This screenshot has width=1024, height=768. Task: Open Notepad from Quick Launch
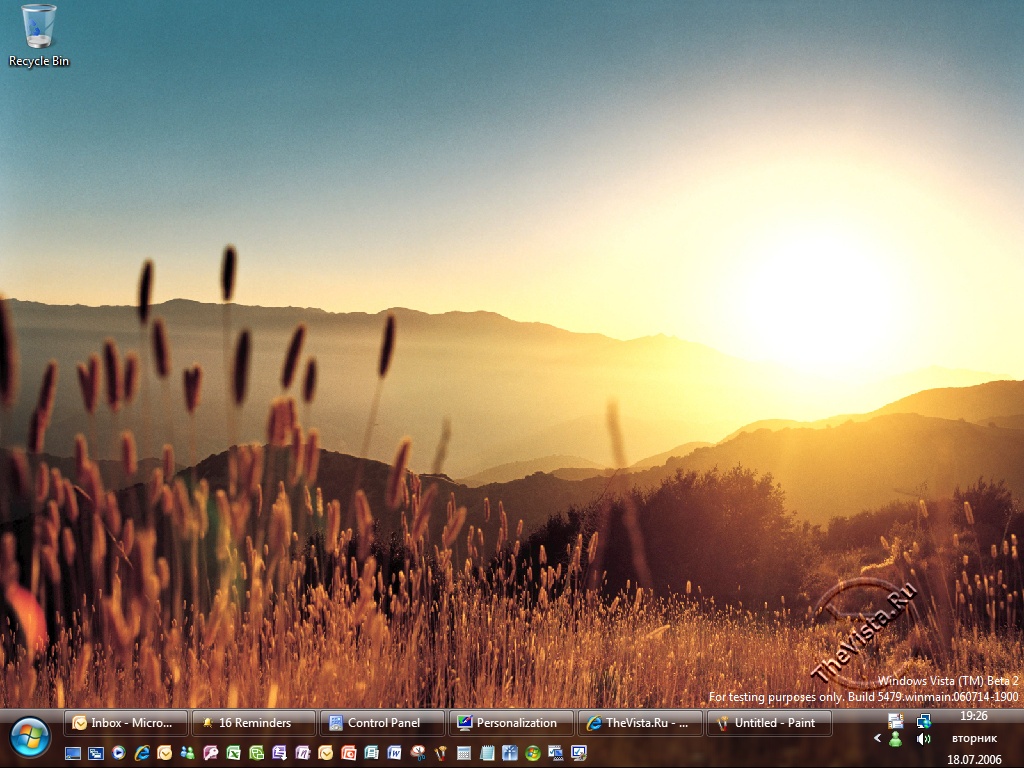click(487, 753)
